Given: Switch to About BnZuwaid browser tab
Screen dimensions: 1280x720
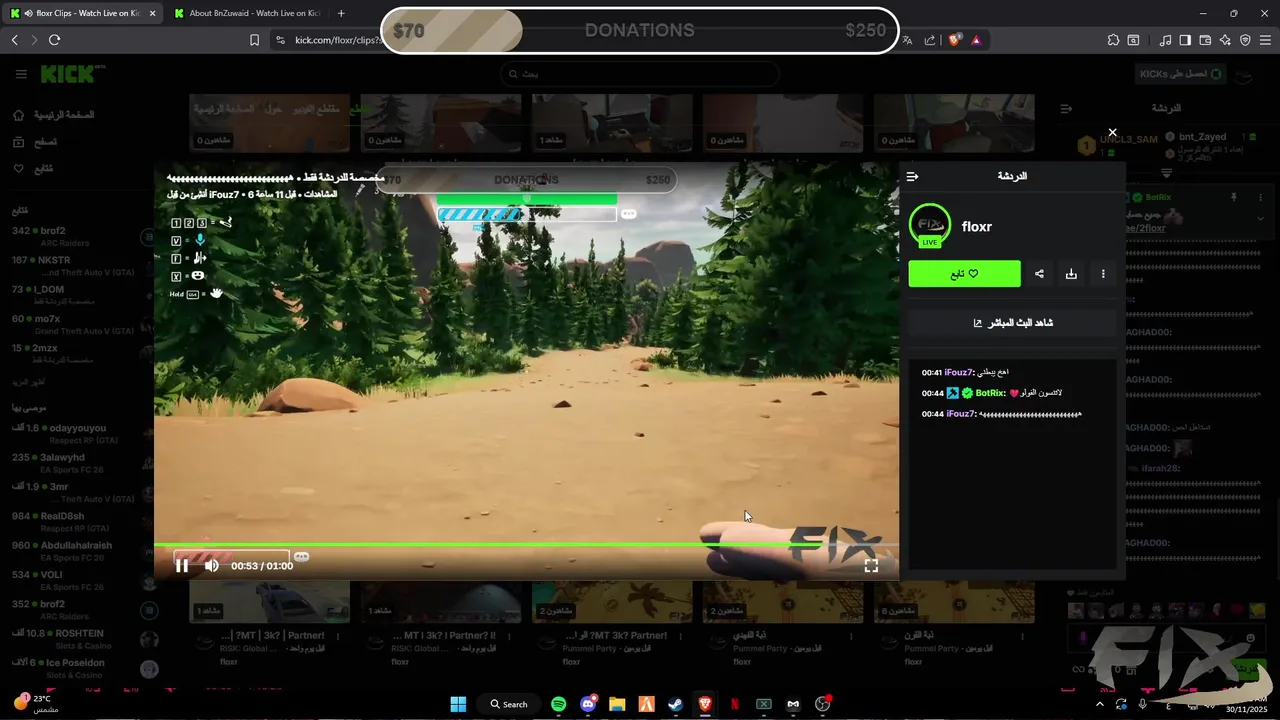Looking at the screenshot, I should tap(248, 13).
